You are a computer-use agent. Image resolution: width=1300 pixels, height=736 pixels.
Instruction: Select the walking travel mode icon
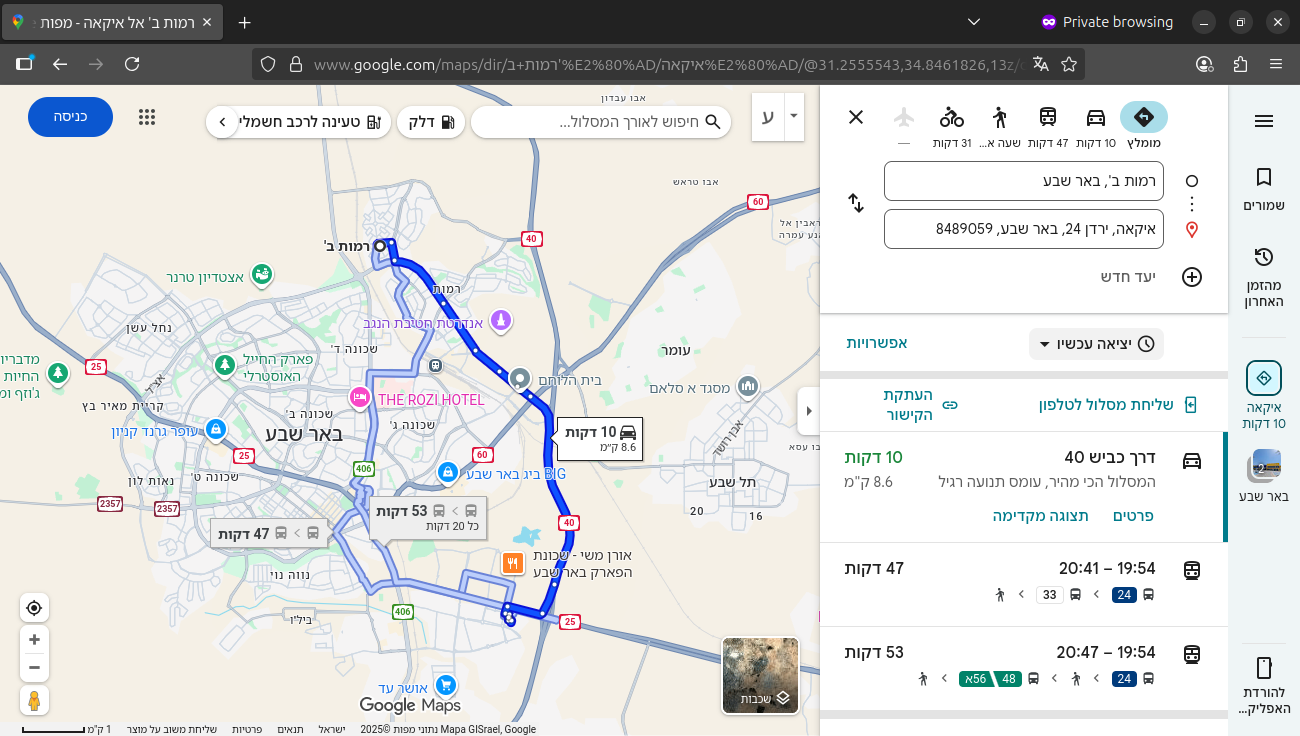(1000, 118)
